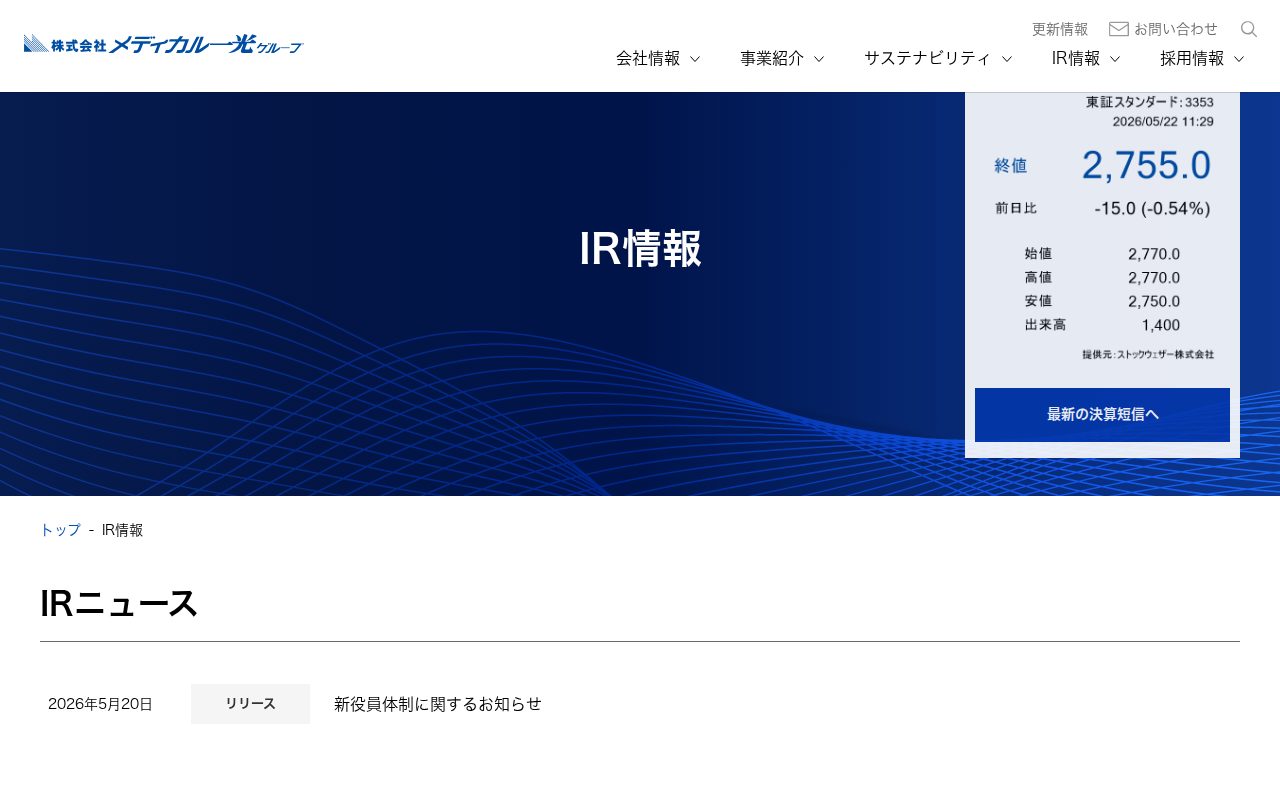This screenshot has width=1280, height=800.
Task: Click the 提供元：ストックウェザー株式会社 credit
Action: click(1148, 354)
